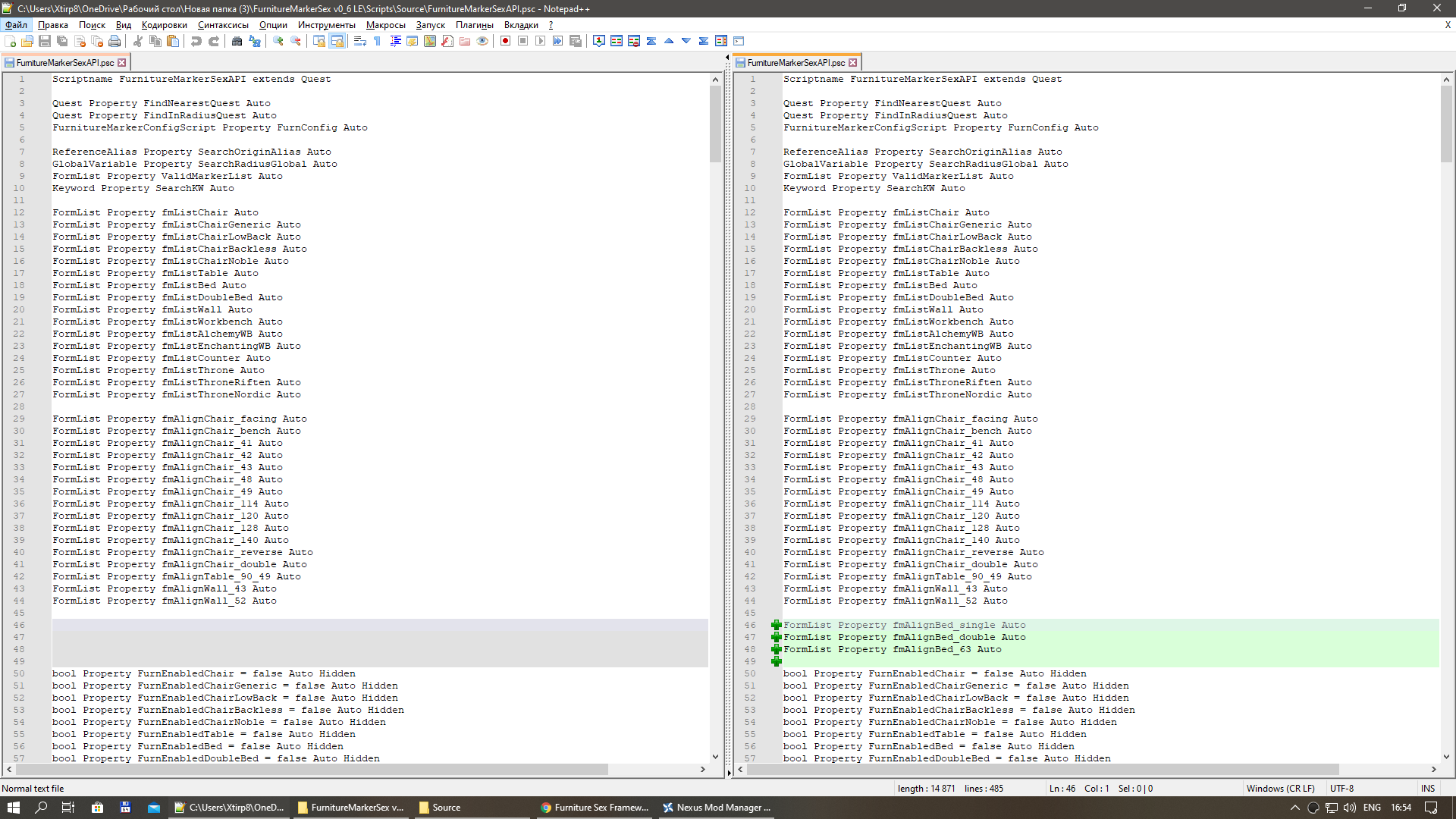Click the Close All documents icon
The image size is (1456, 819).
click(97, 41)
